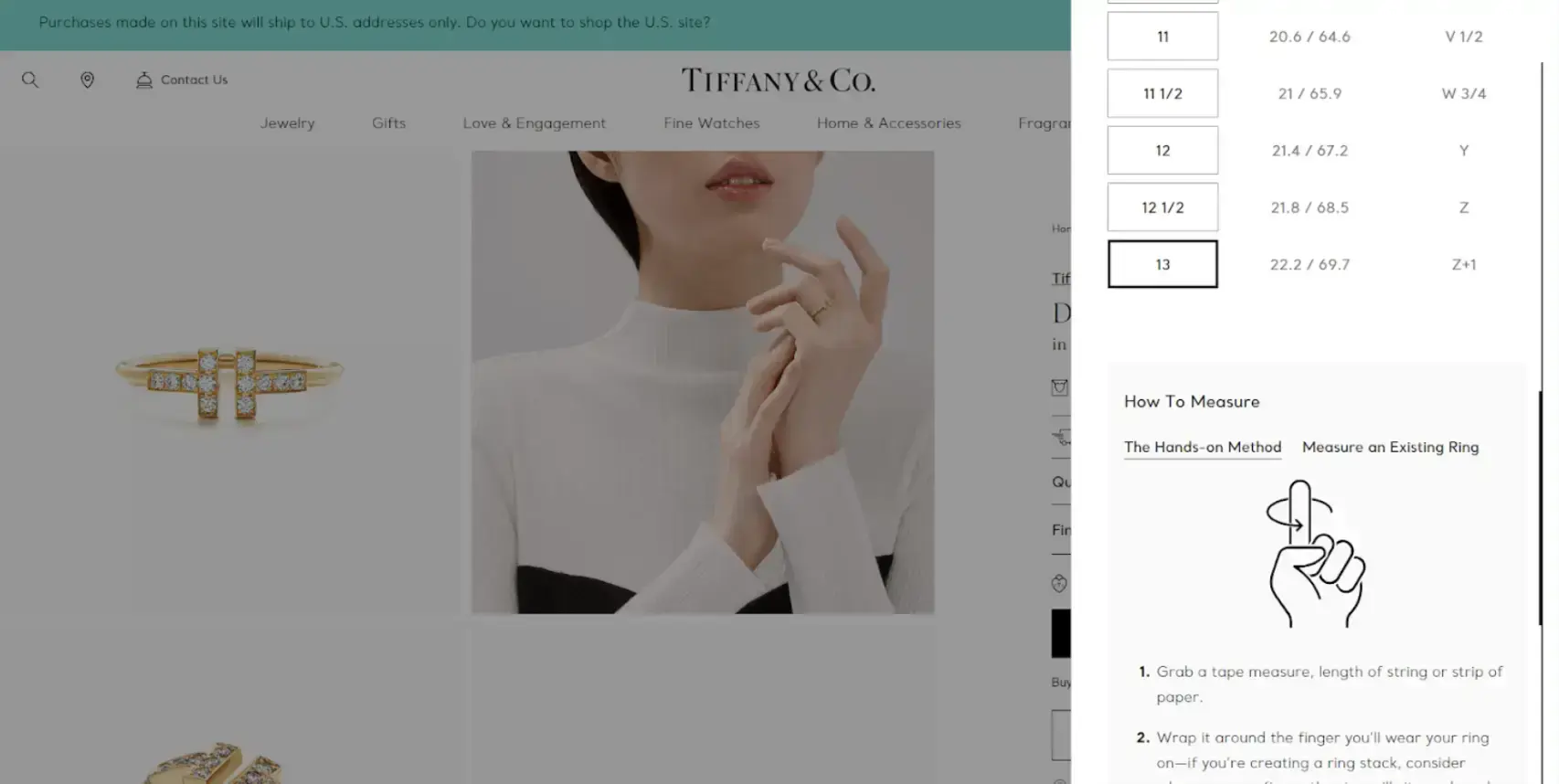Click the 21.4 / 67.2 measurement value
Viewport: 1559px width, 784px height.
(1310, 150)
